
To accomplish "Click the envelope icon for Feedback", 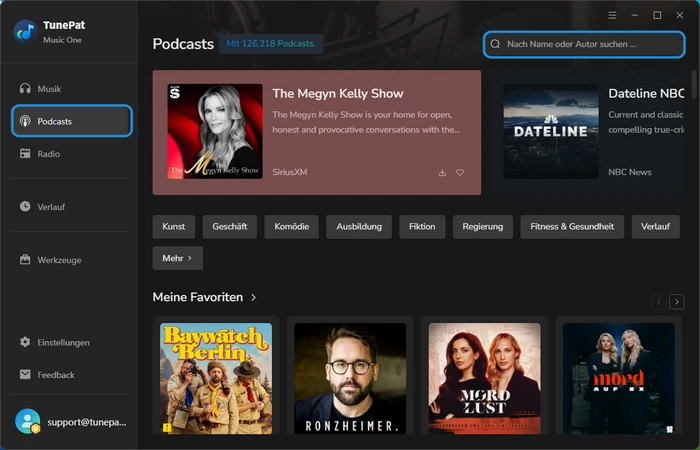I will pyautogui.click(x=25, y=374).
